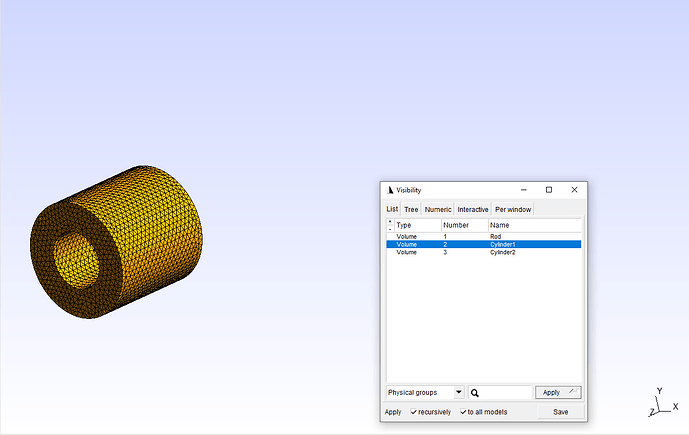Click the Apply button next to search

coord(558,392)
